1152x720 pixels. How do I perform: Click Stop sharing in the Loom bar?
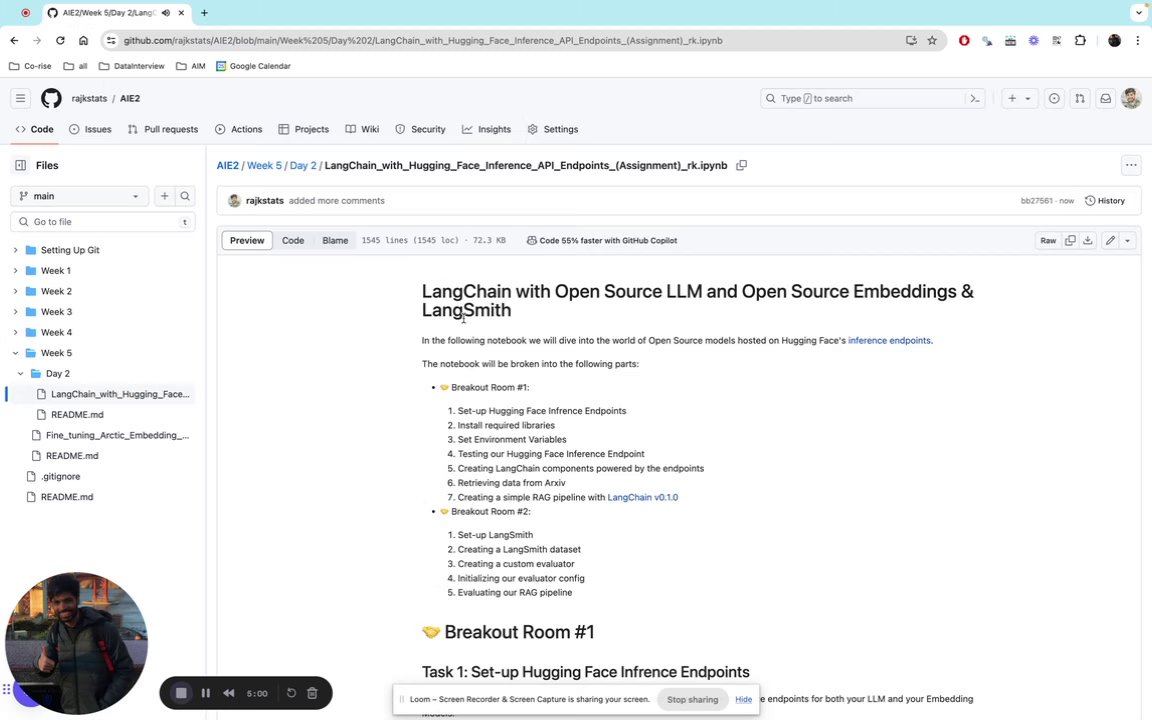click(x=692, y=699)
